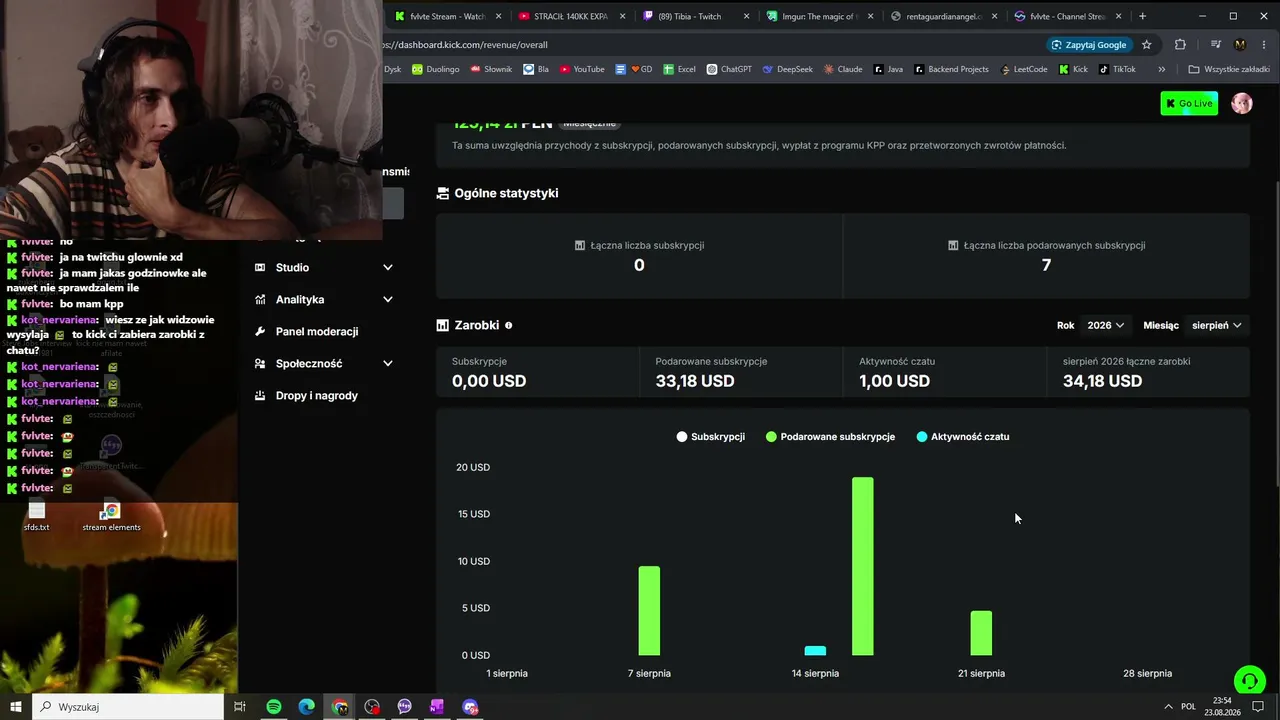Open the sfds.txt desktop file
1280x720 pixels.
(x=37, y=516)
